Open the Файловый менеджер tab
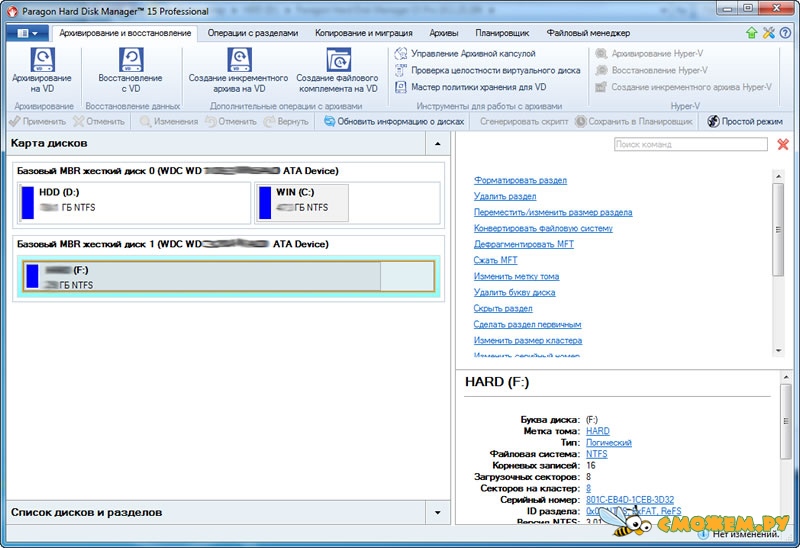This screenshot has height=548, width=800. (x=588, y=33)
